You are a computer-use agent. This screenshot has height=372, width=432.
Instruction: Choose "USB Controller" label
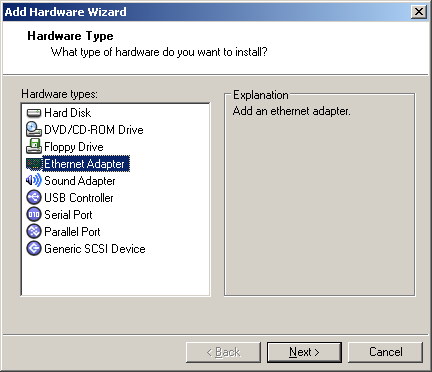click(79, 198)
